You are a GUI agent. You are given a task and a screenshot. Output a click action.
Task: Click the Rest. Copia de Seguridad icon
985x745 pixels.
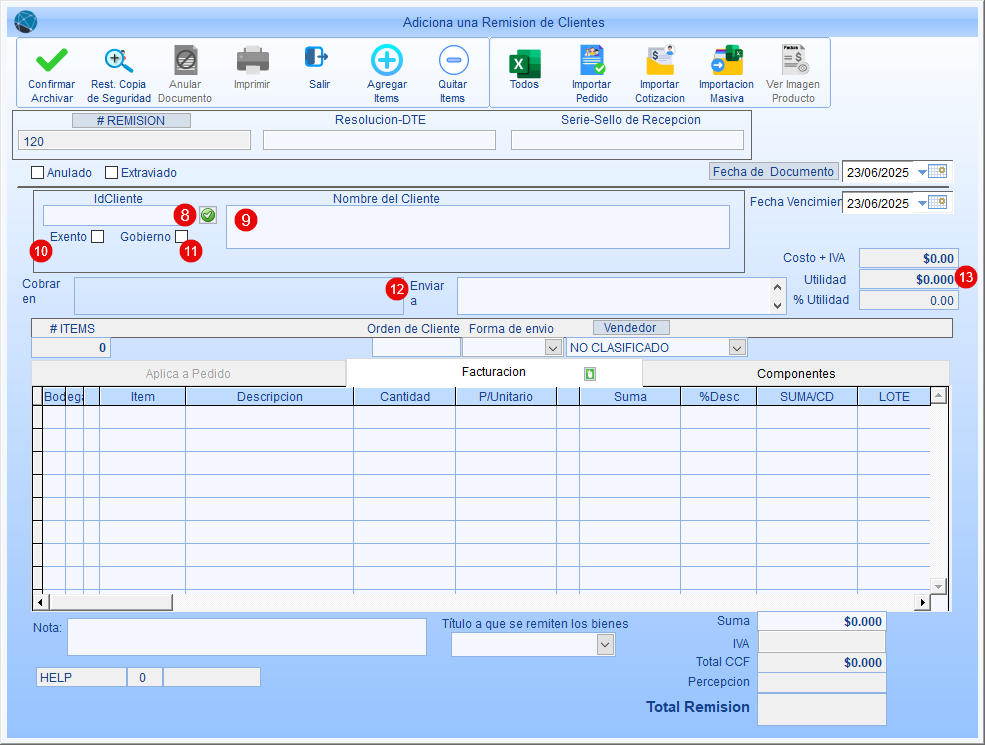pyautogui.click(x=119, y=60)
